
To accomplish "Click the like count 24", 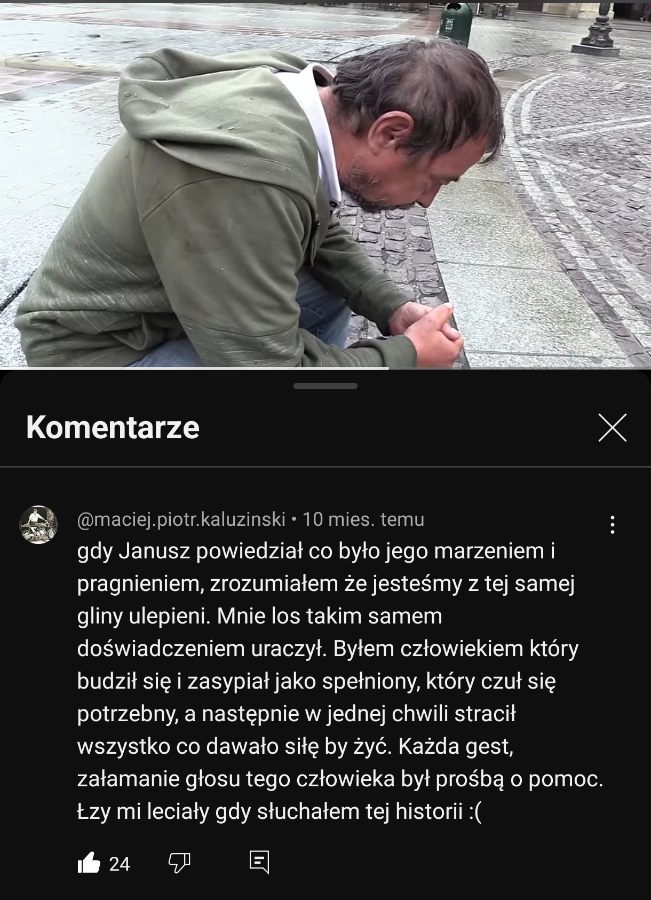I will (x=119, y=864).
